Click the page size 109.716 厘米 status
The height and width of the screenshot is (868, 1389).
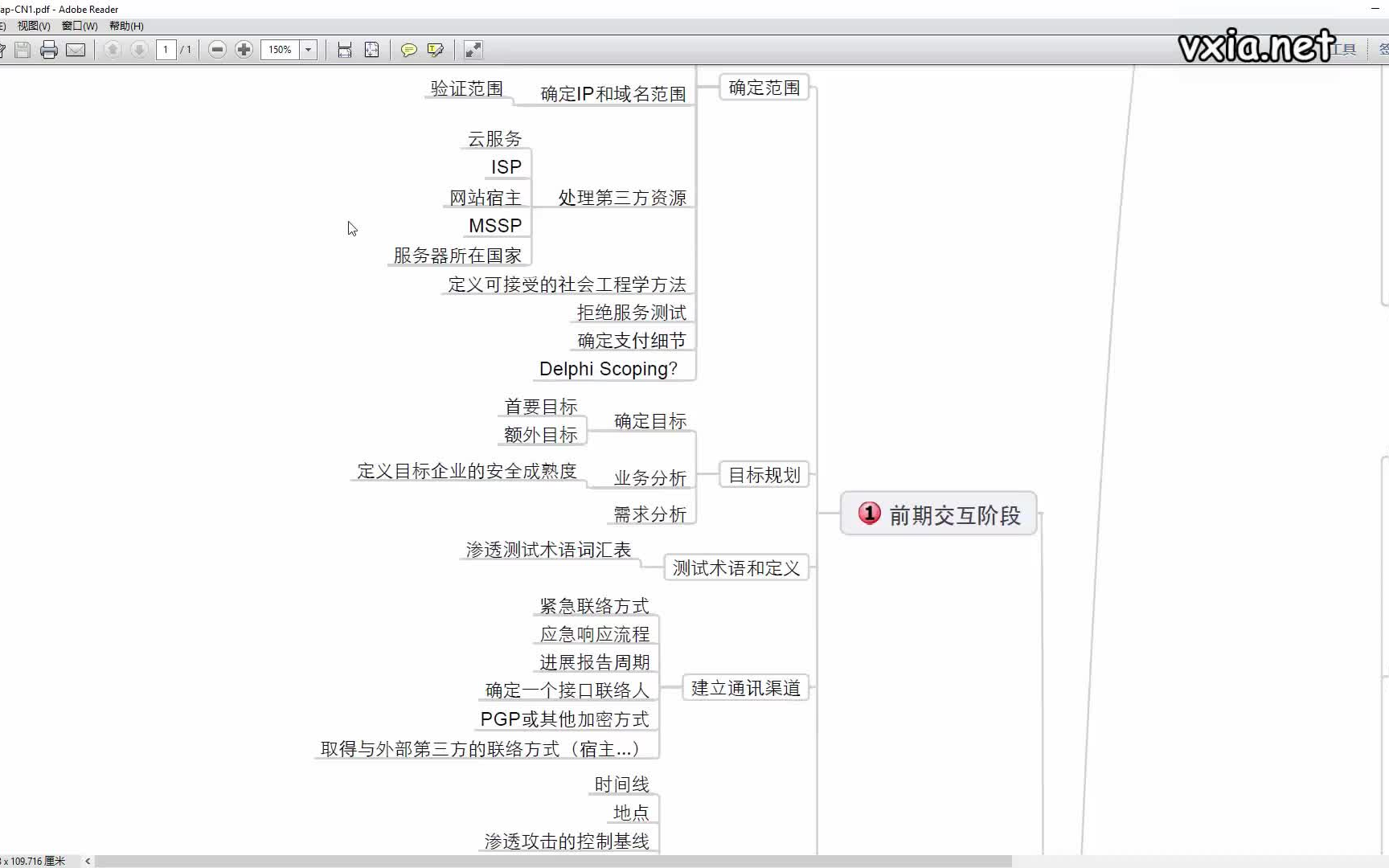(34, 861)
